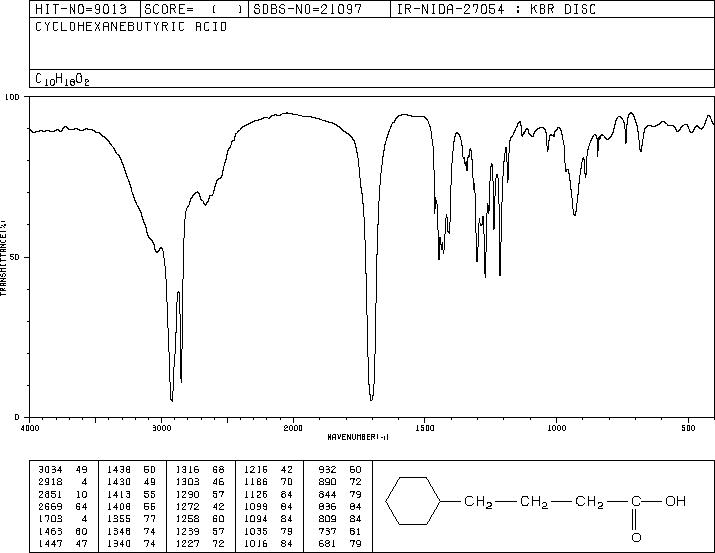Click the 1348 peak entry

click(131, 531)
